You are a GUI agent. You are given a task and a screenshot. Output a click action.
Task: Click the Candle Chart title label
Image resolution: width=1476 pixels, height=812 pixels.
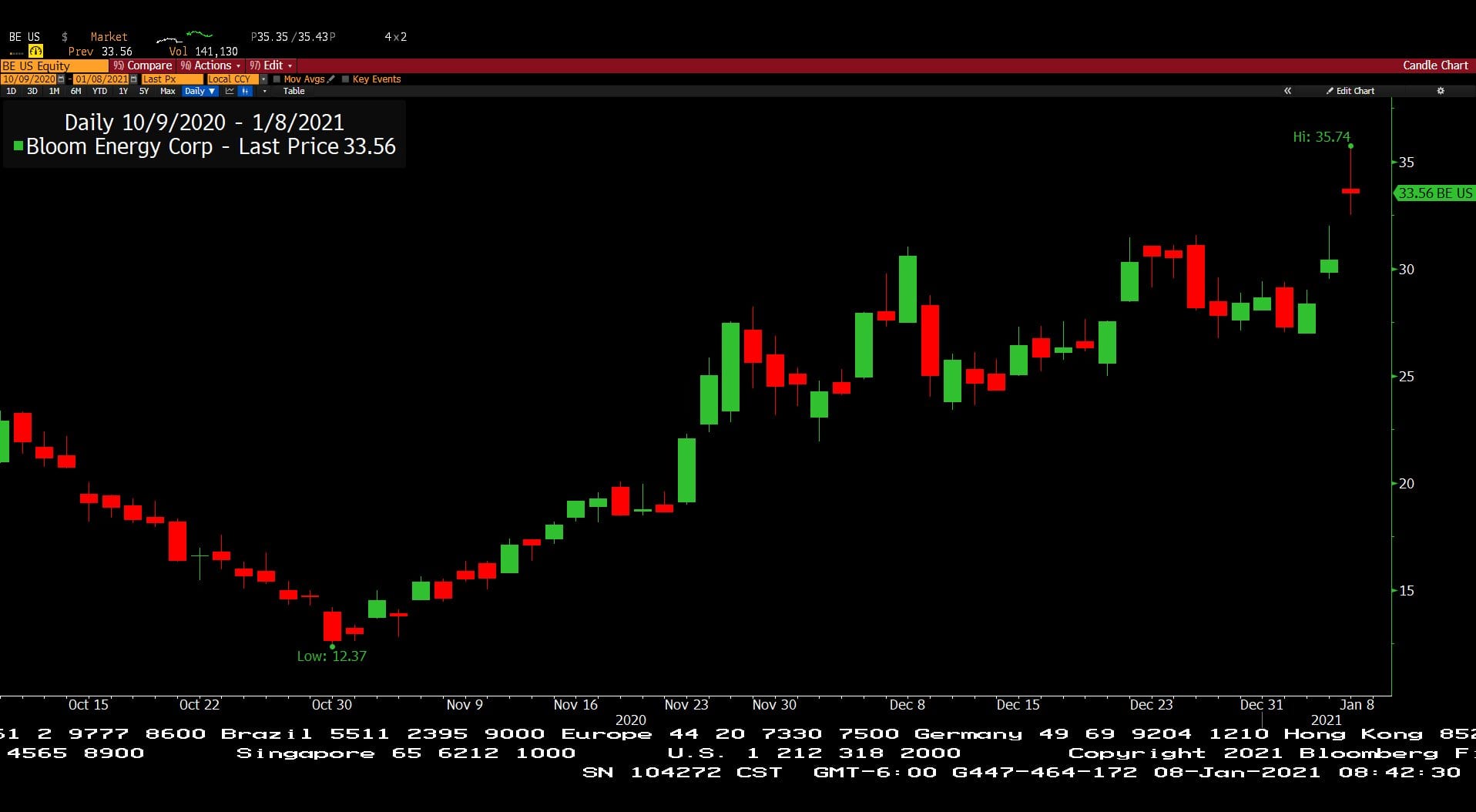[x=1435, y=65]
